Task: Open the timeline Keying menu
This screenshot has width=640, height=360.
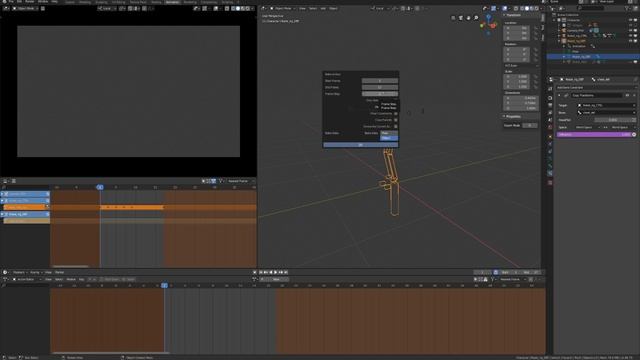Action: 36,272
